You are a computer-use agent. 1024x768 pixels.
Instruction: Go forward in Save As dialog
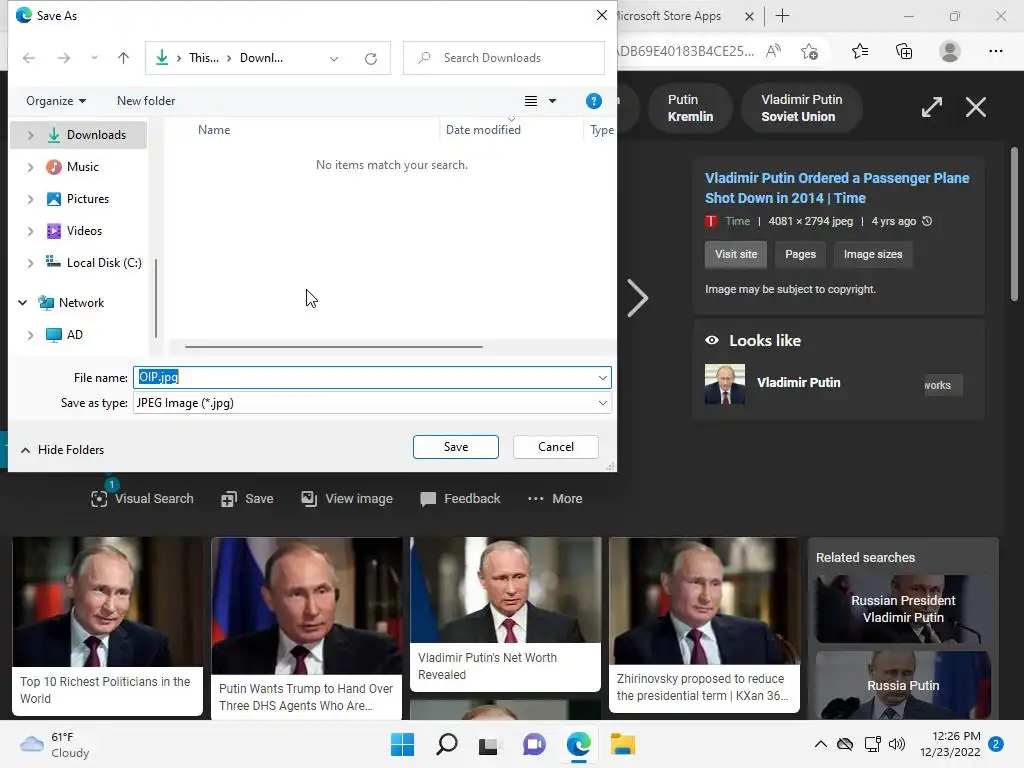click(x=63, y=58)
